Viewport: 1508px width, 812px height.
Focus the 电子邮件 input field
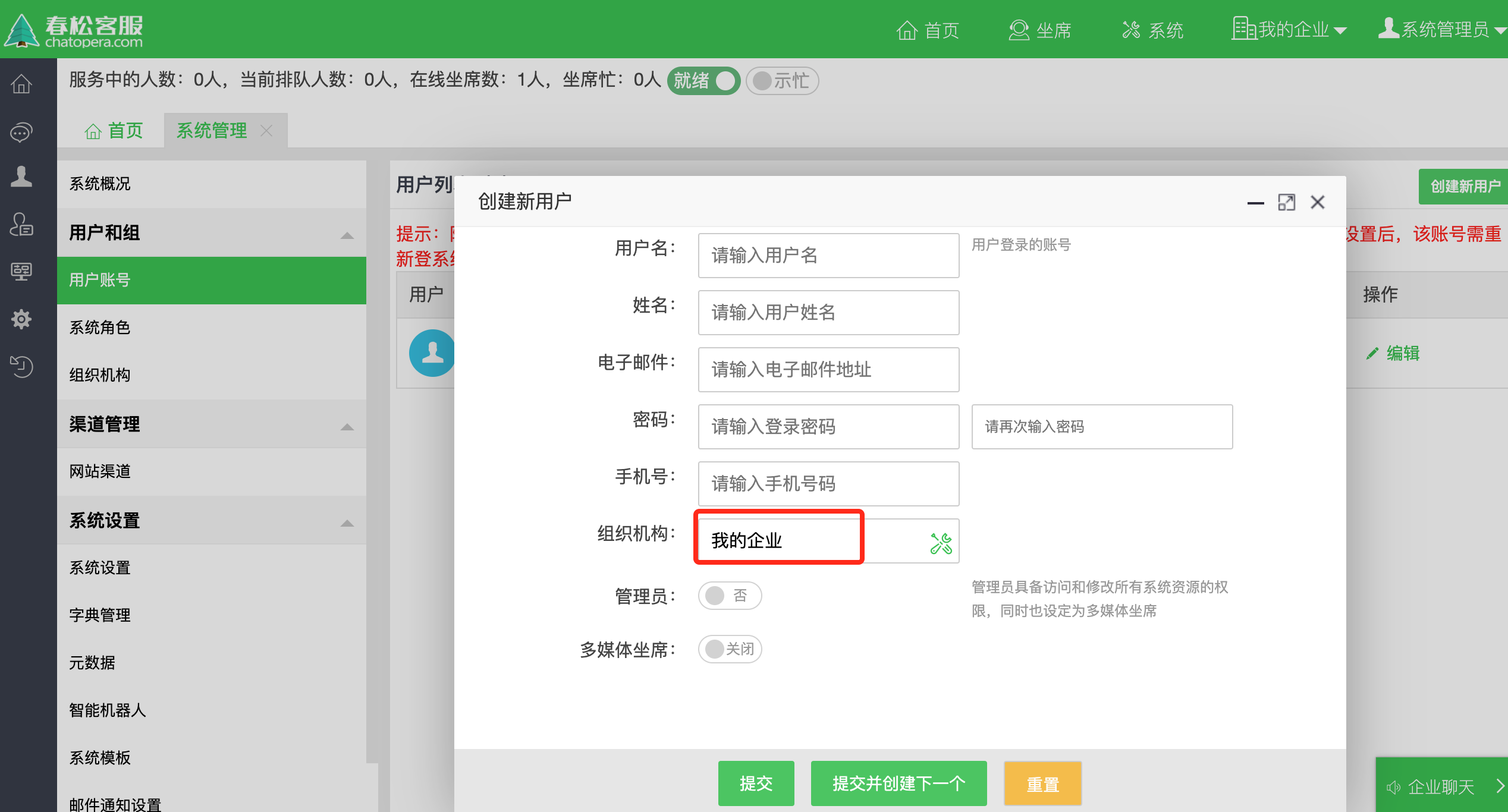(x=828, y=370)
